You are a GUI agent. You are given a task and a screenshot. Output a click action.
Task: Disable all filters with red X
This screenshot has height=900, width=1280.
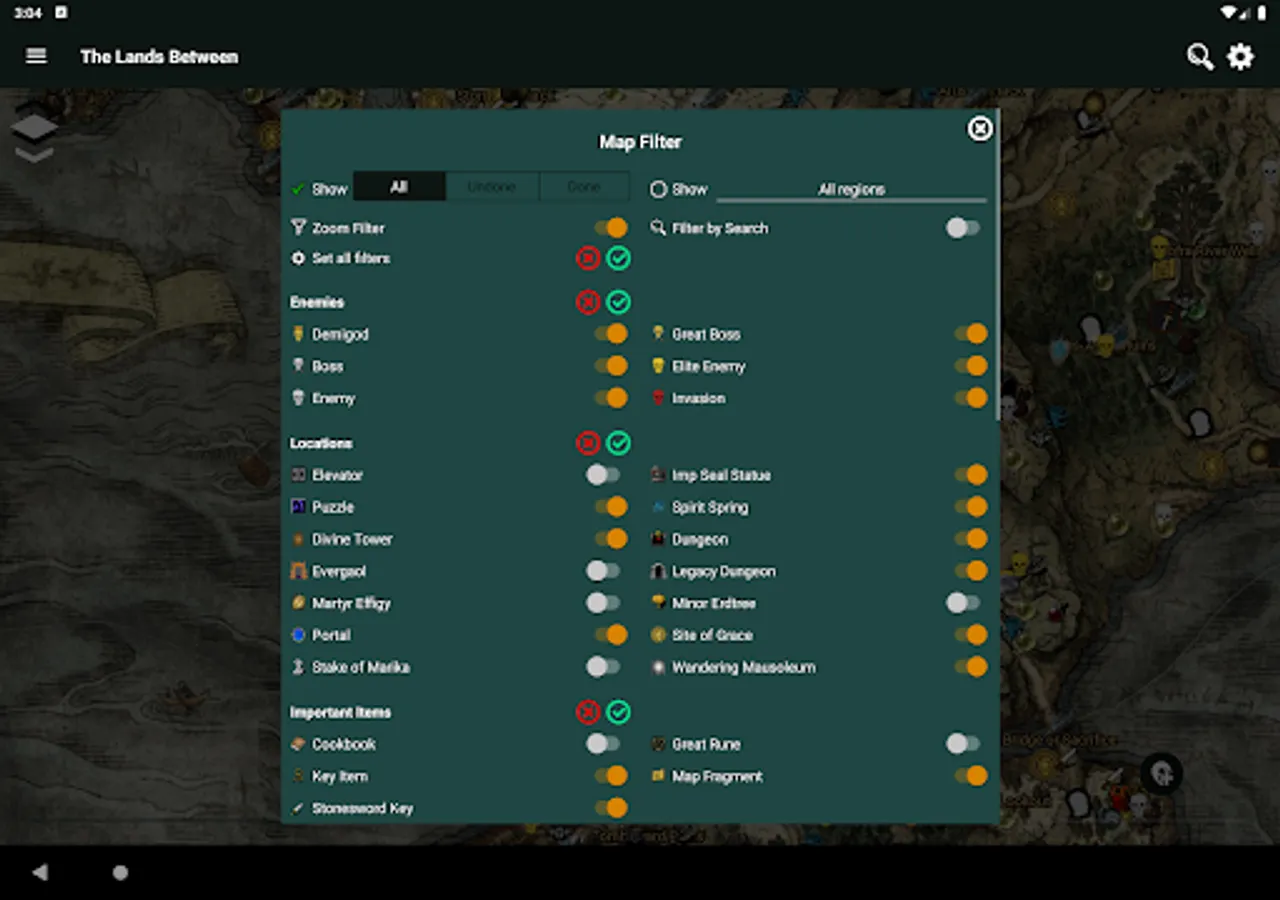coord(588,258)
